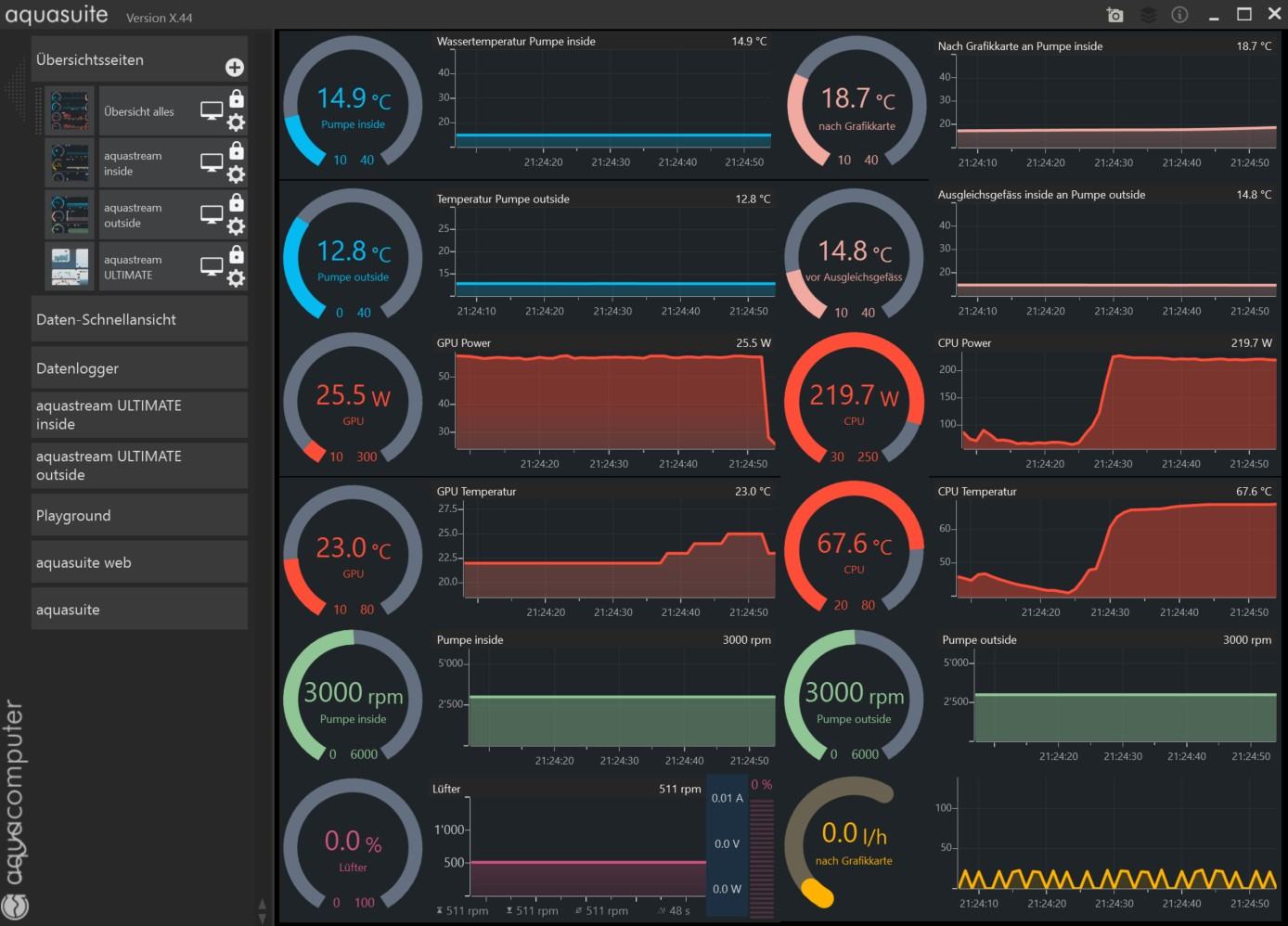
Task: Click the 0.0 V fan voltage value
Action: tap(727, 843)
